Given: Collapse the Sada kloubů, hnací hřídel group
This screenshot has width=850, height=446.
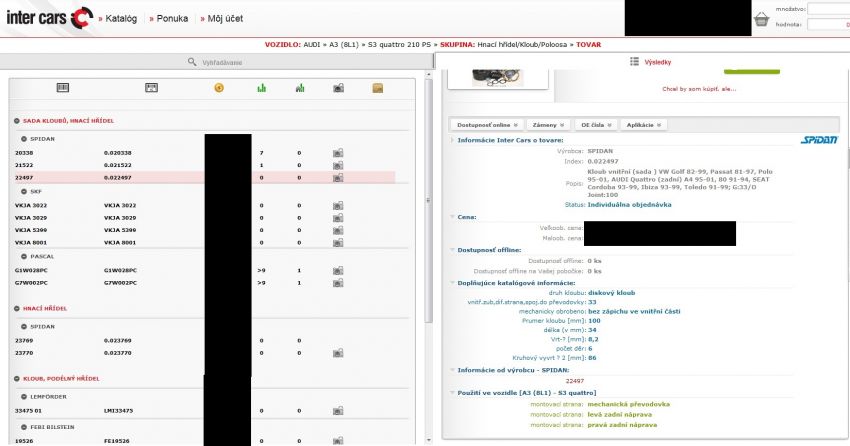Looking at the screenshot, I should (x=17, y=121).
